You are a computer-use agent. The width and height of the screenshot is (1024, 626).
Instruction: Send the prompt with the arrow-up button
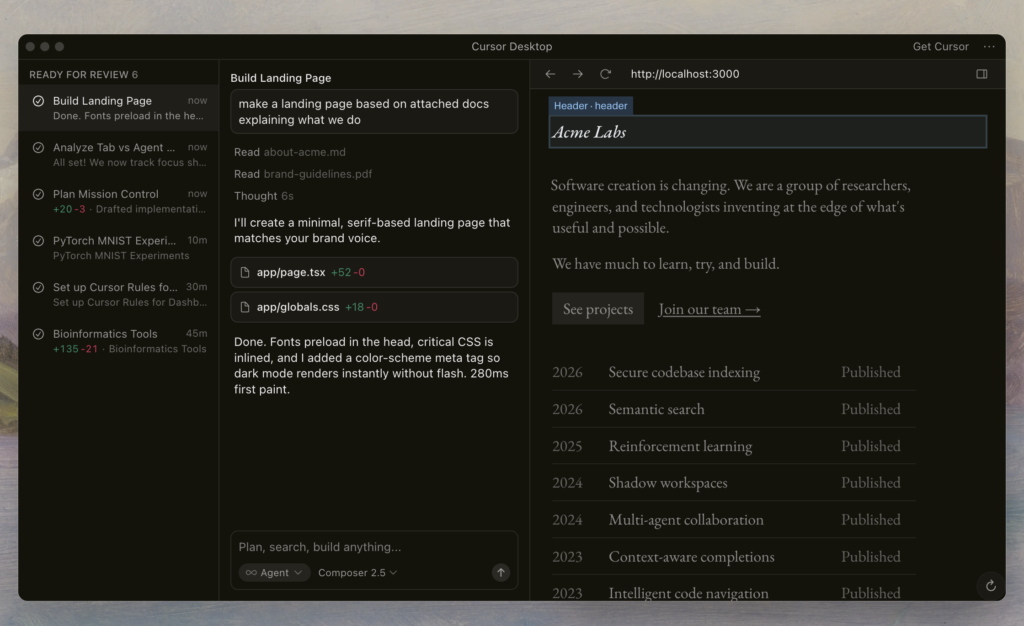(501, 572)
